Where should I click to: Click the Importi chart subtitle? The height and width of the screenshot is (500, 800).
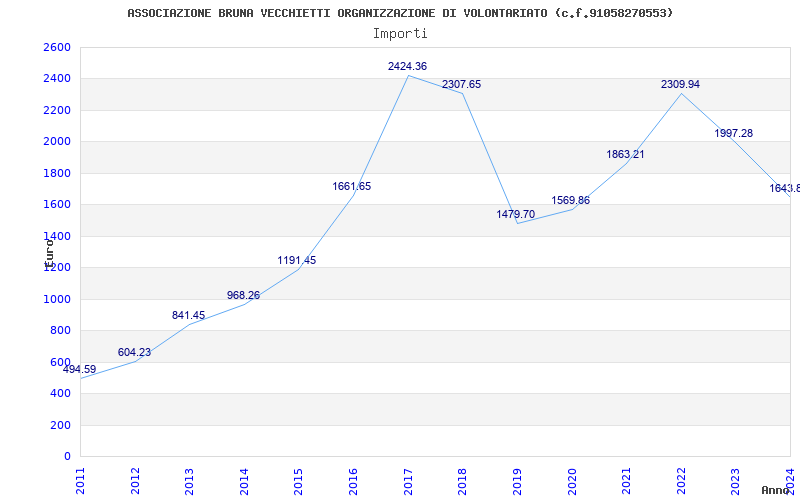point(400,34)
